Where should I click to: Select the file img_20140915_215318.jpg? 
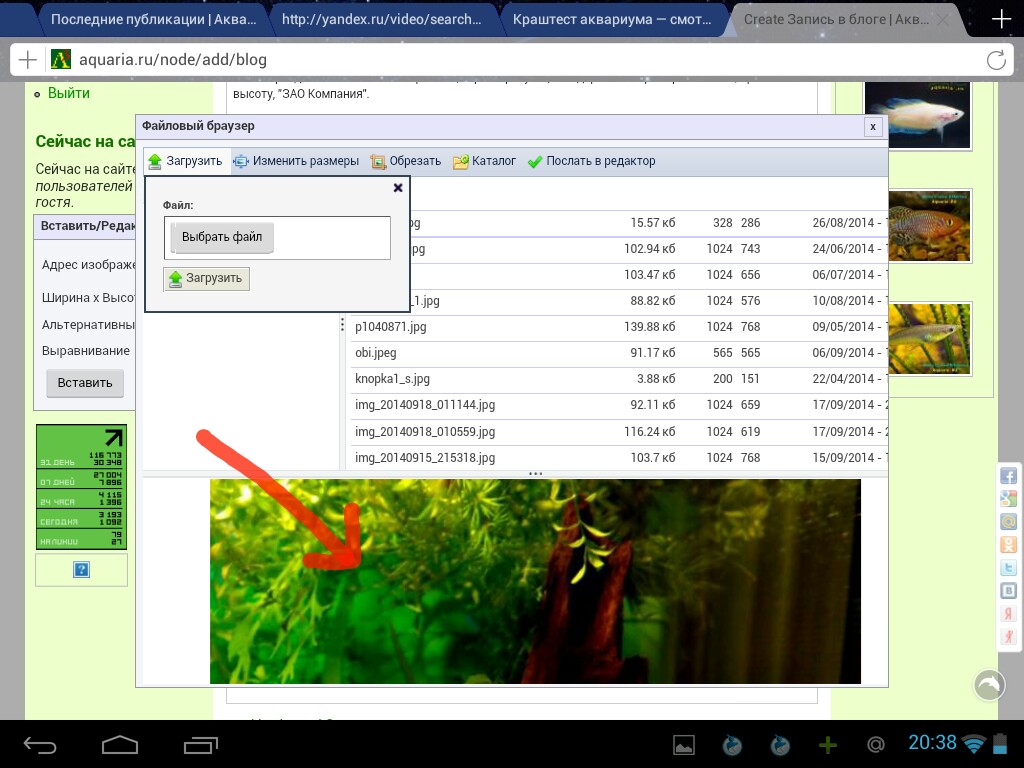[425, 458]
